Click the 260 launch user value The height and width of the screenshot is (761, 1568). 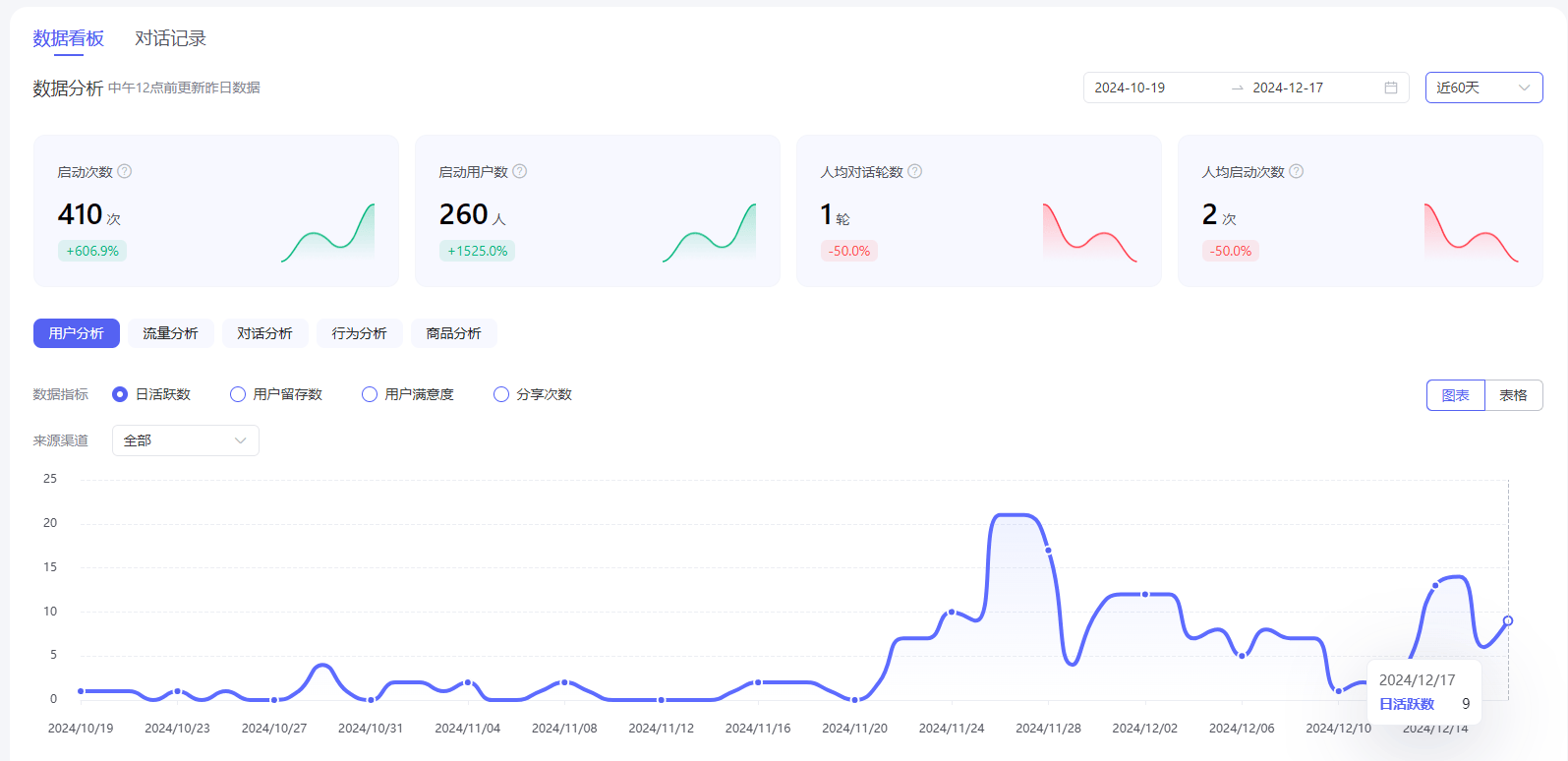[463, 213]
